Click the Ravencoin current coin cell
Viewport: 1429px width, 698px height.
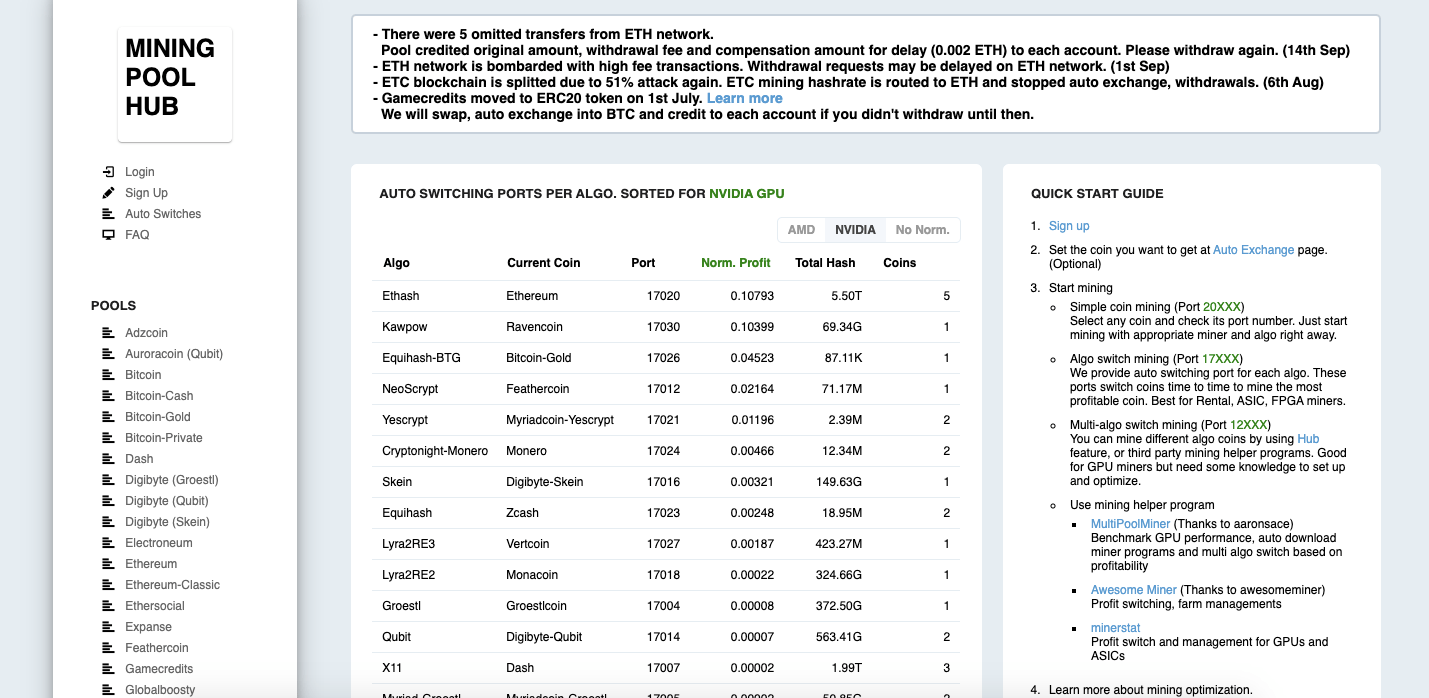pos(534,327)
